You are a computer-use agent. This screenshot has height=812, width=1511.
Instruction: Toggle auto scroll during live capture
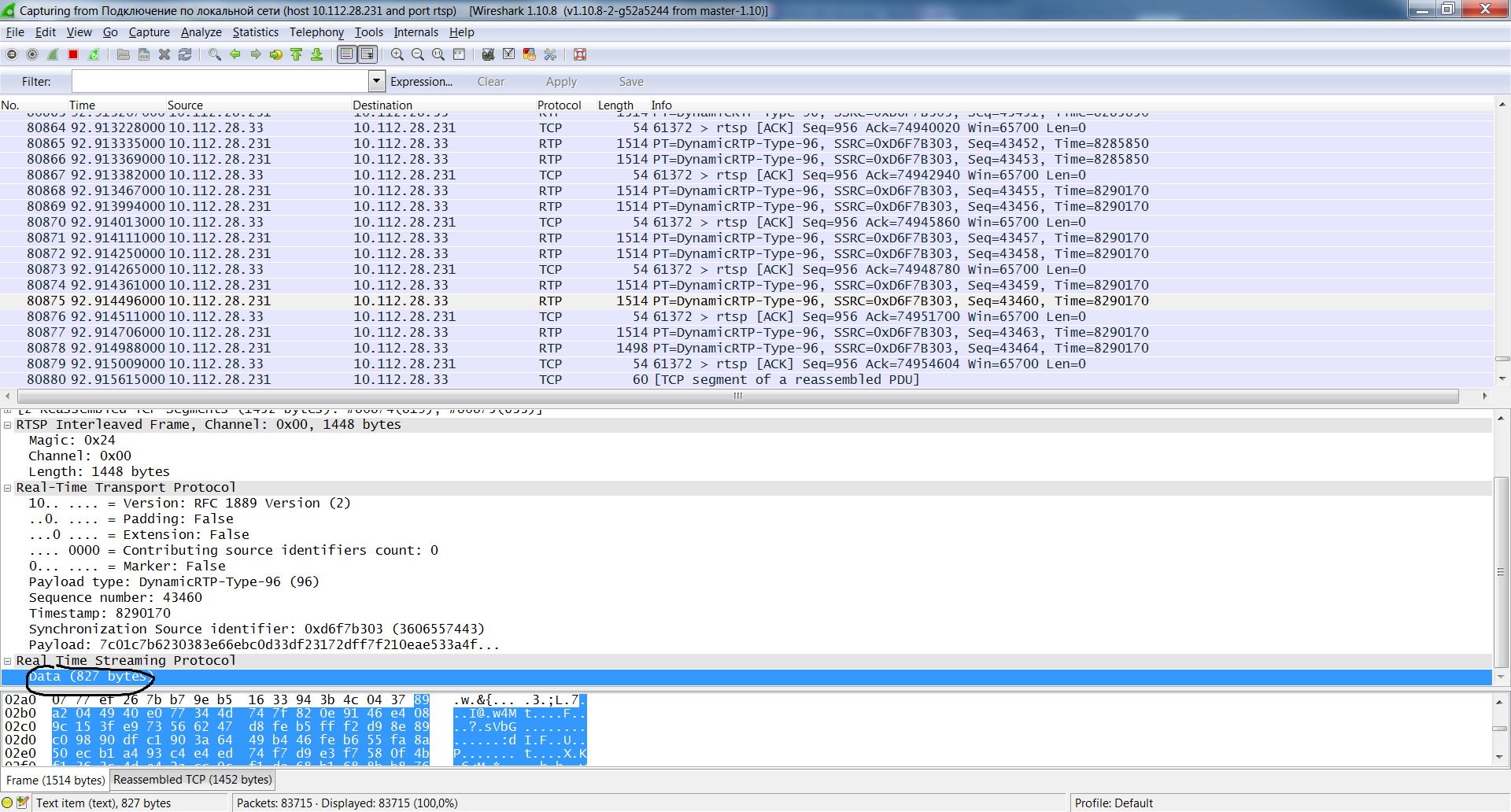click(x=367, y=54)
